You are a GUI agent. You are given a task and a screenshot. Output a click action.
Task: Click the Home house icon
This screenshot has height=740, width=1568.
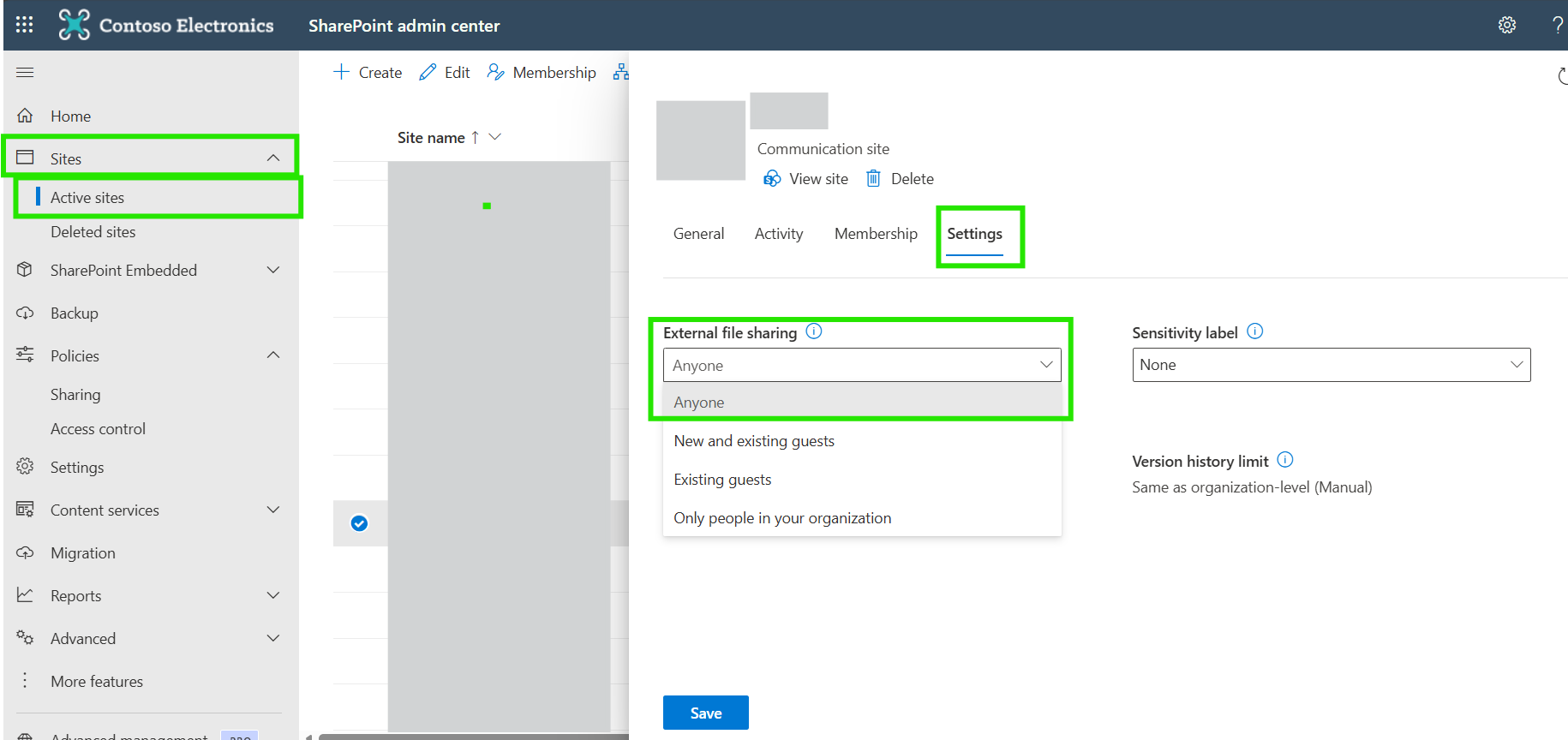click(25, 116)
